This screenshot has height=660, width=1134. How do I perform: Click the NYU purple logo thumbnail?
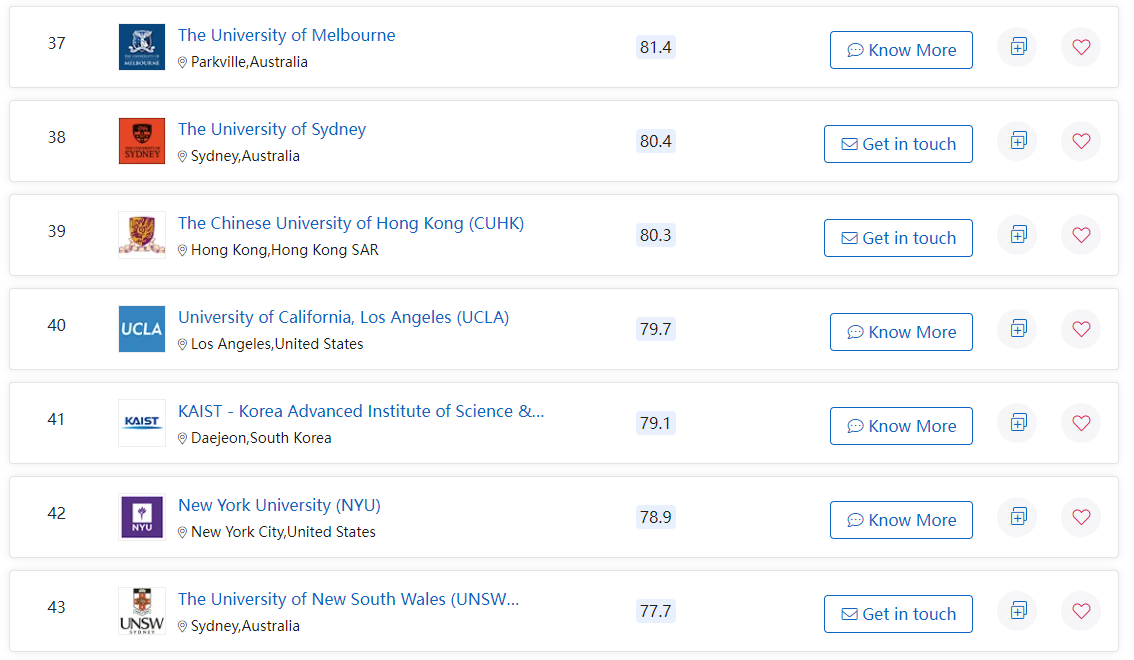coord(141,517)
